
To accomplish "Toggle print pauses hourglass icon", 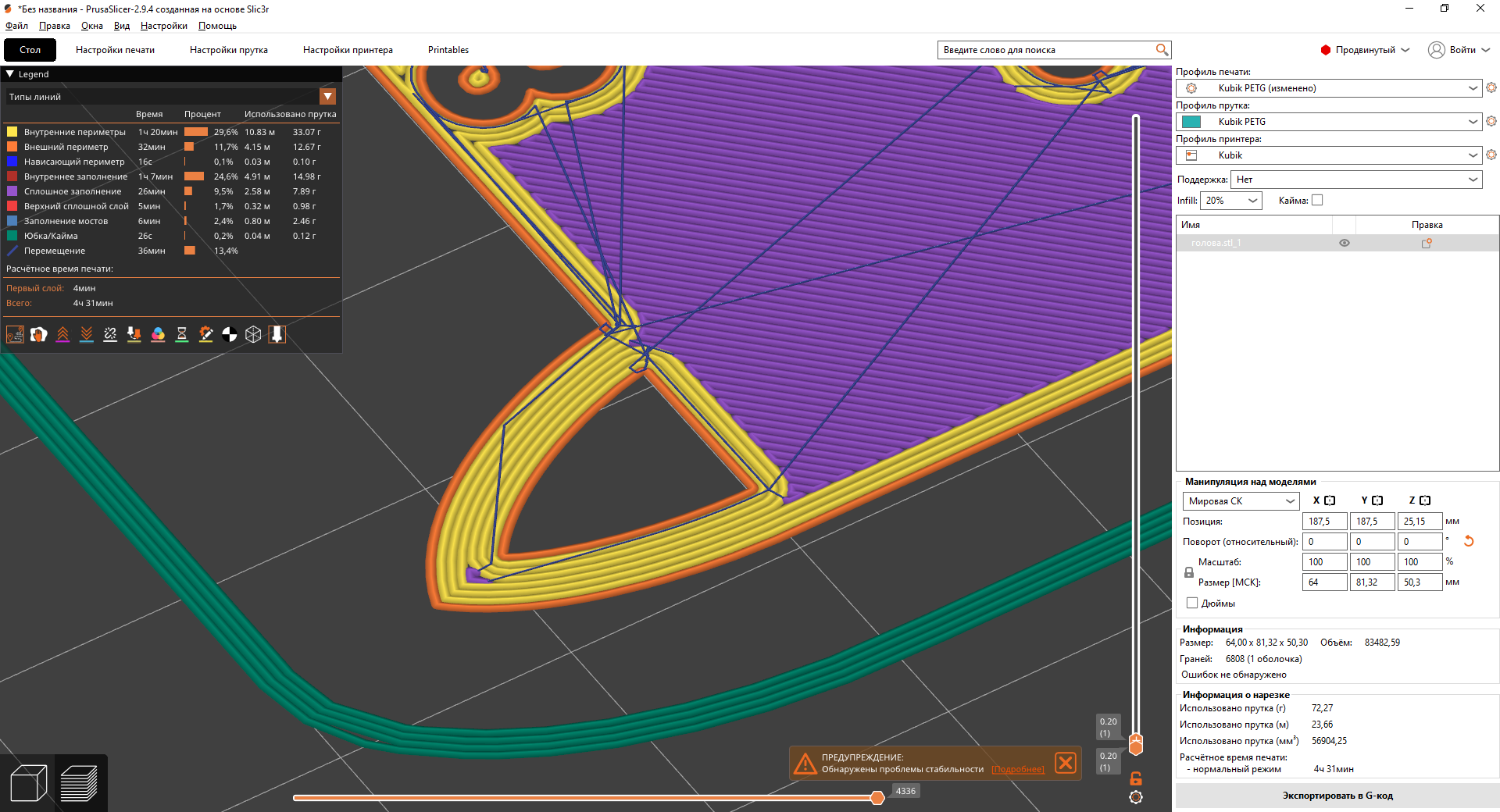I will (182, 335).
